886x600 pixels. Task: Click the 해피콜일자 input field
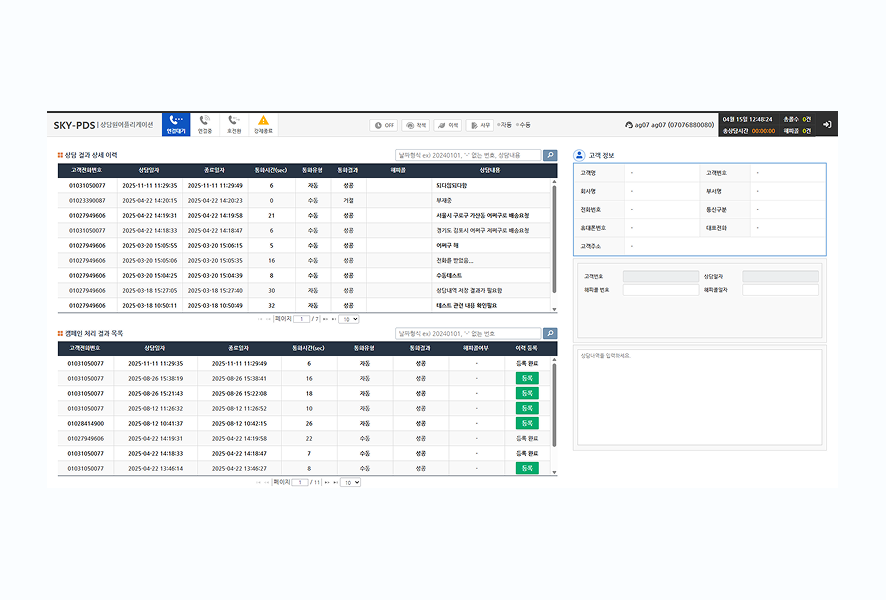click(x=780, y=290)
